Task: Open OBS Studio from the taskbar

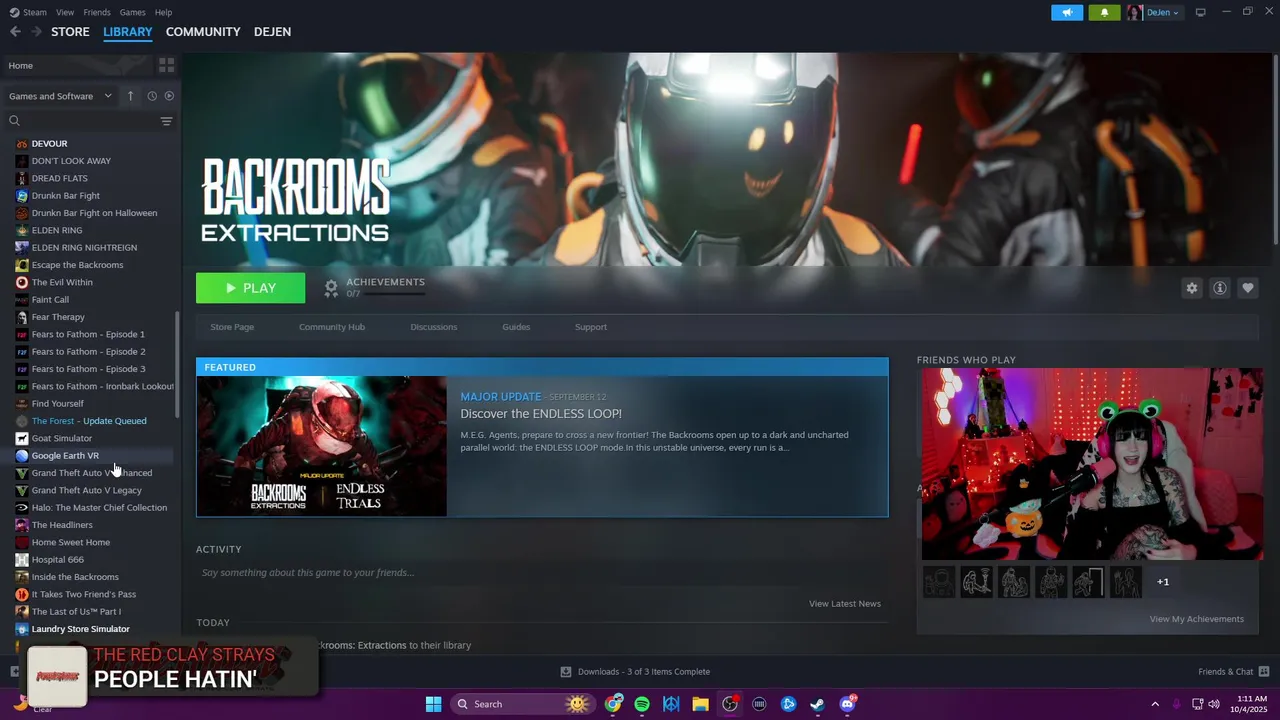Action: click(730, 704)
